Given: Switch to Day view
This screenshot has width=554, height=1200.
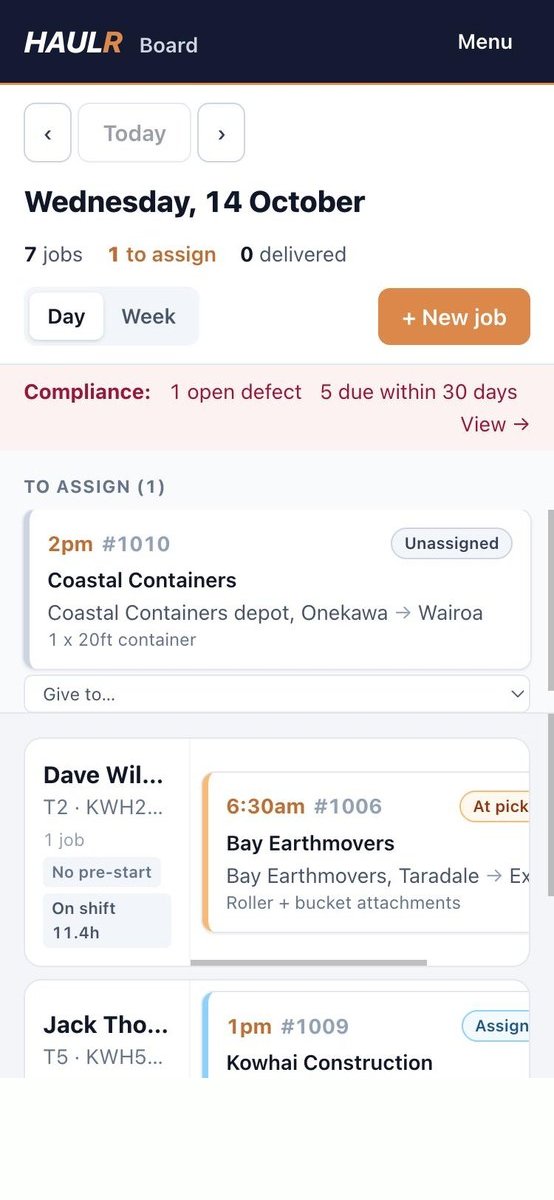Looking at the screenshot, I should click(66, 316).
